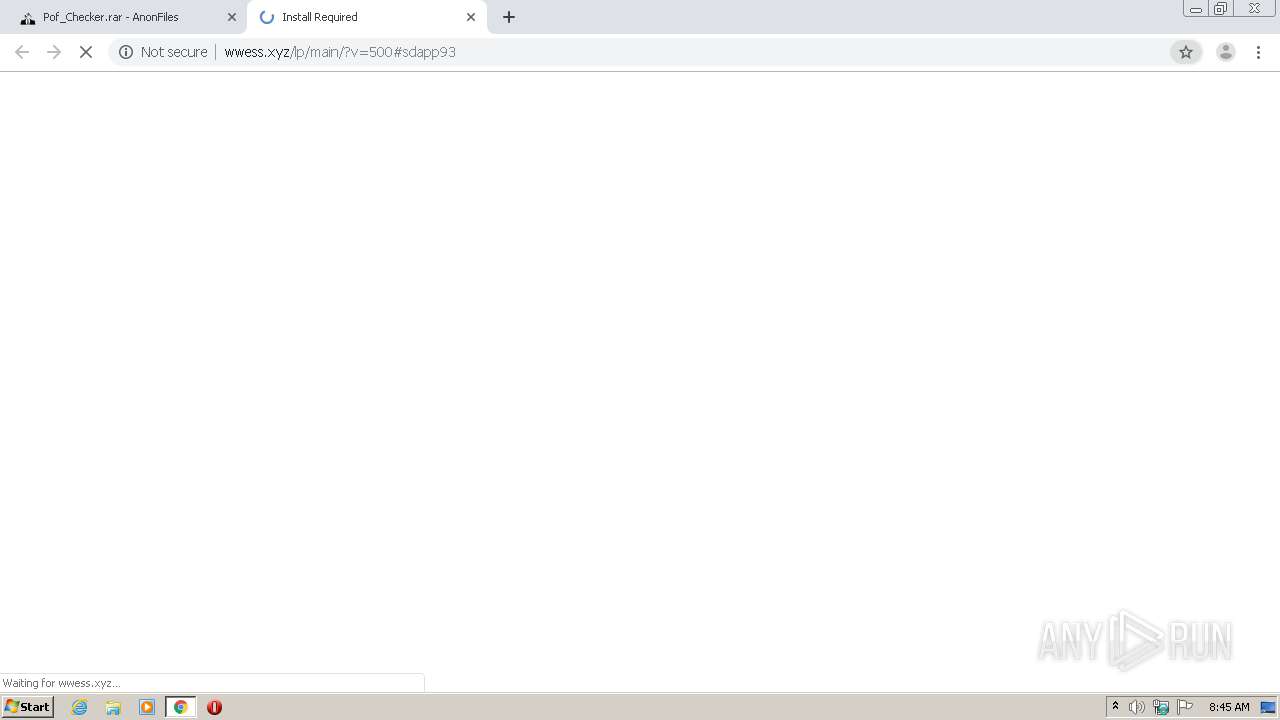The height and width of the screenshot is (720, 1280).
Task: Open Chrome three-dot menu
Action: (x=1258, y=52)
